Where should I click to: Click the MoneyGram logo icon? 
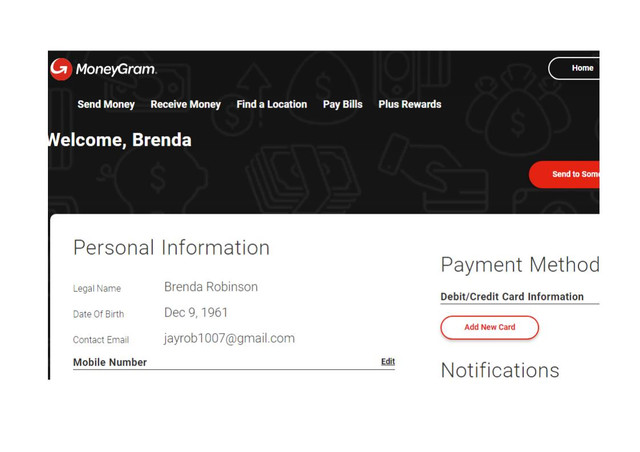tap(61, 69)
